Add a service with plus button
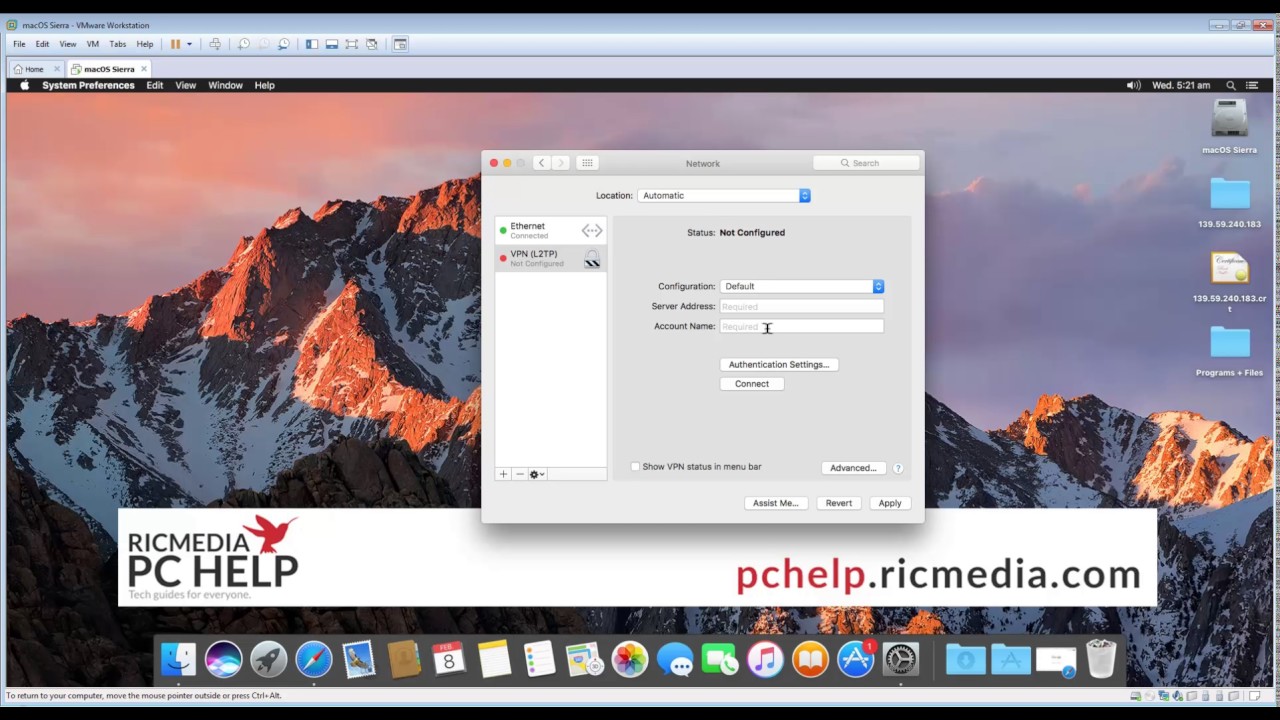Screen dimensions: 1280x720 (503, 474)
